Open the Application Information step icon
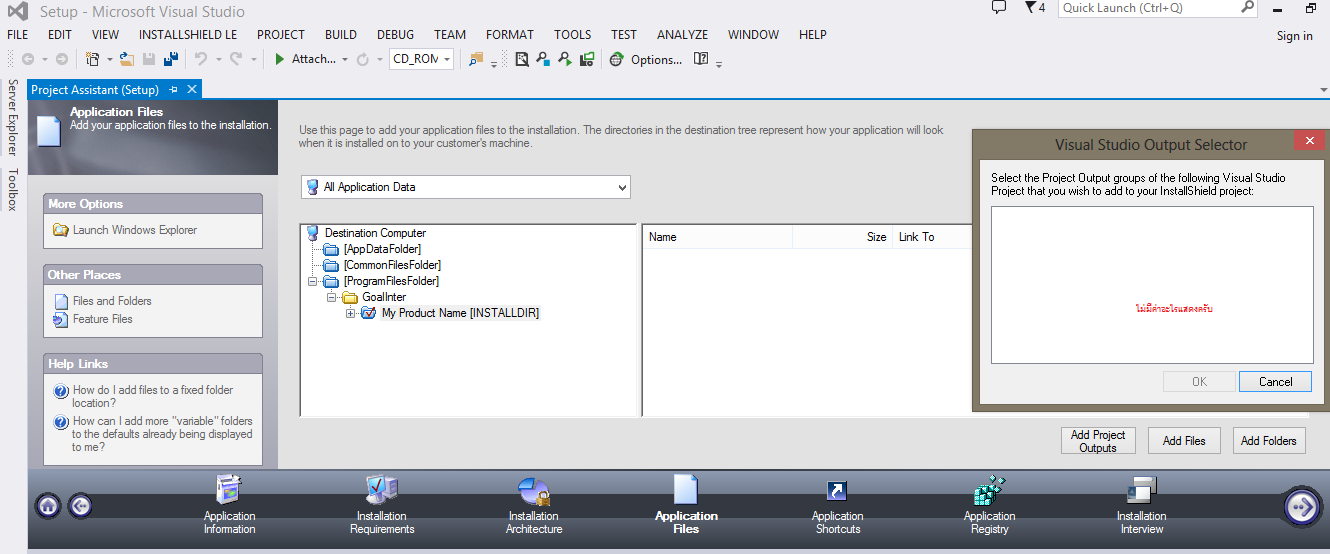This screenshot has width=1330, height=554. (229, 490)
